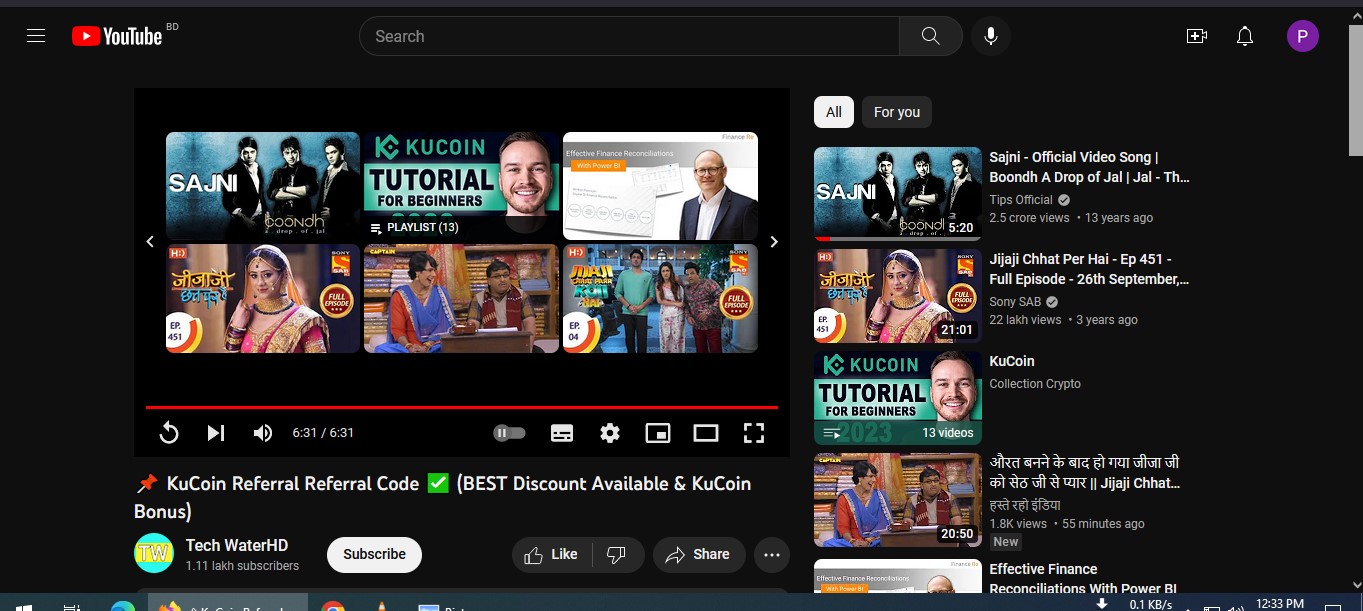Open Hindi title video about Jijaji Chhat

tap(1085, 473)
